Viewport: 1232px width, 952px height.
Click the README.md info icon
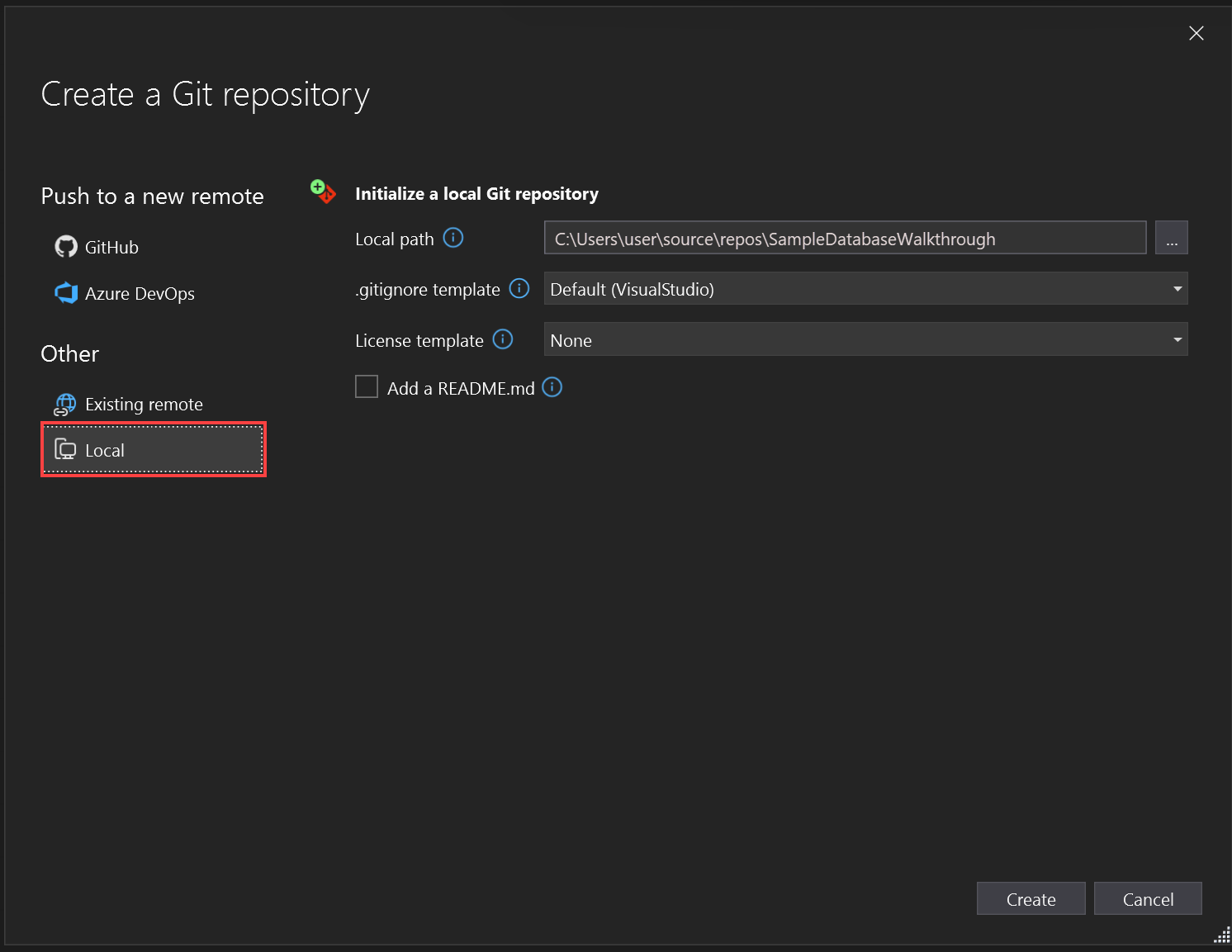click(x=552, y=386)
